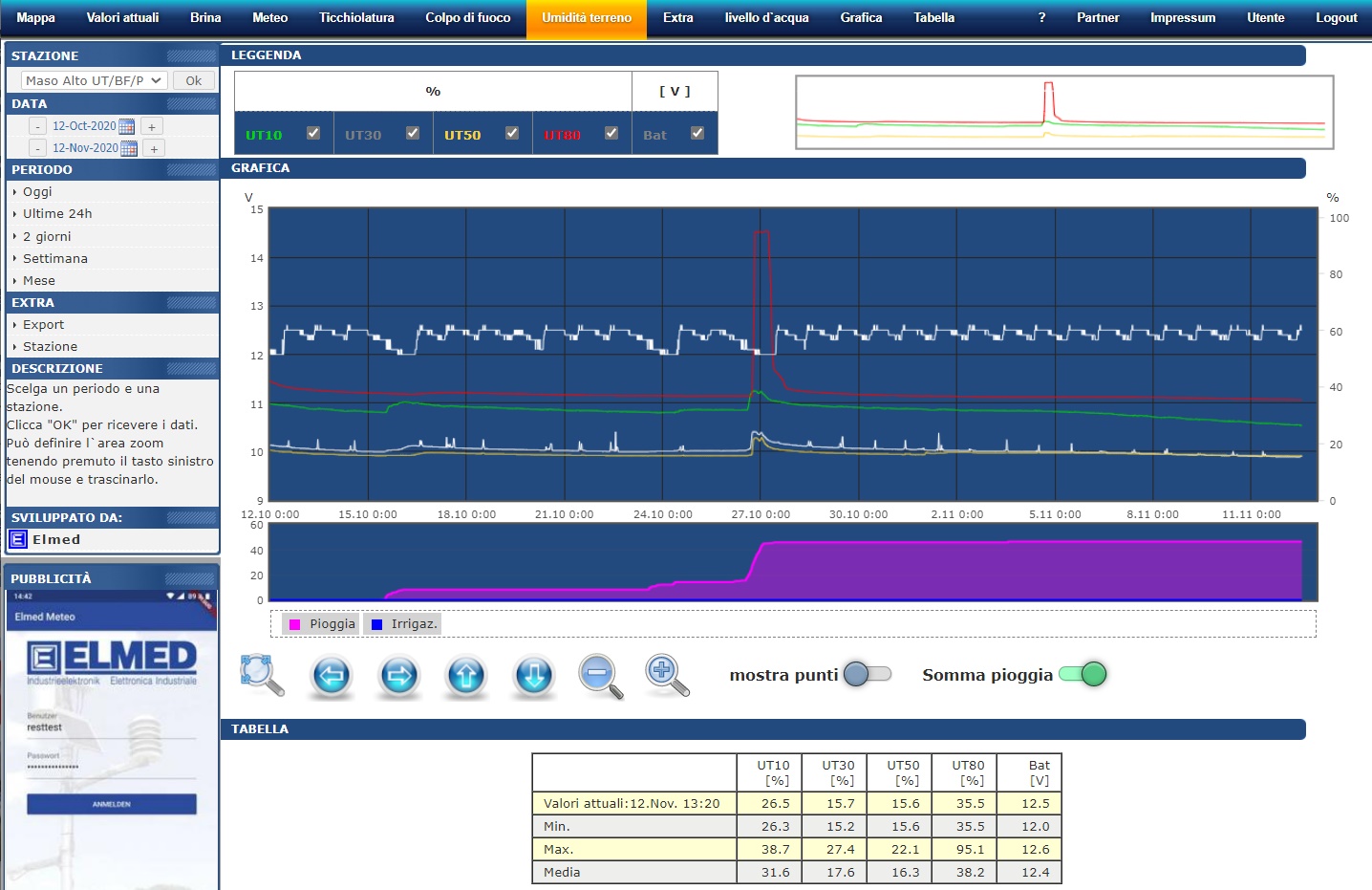
Task: Turn off the Somma pioggia switch
Action: pyautogui.click(x=1083, y=674)
